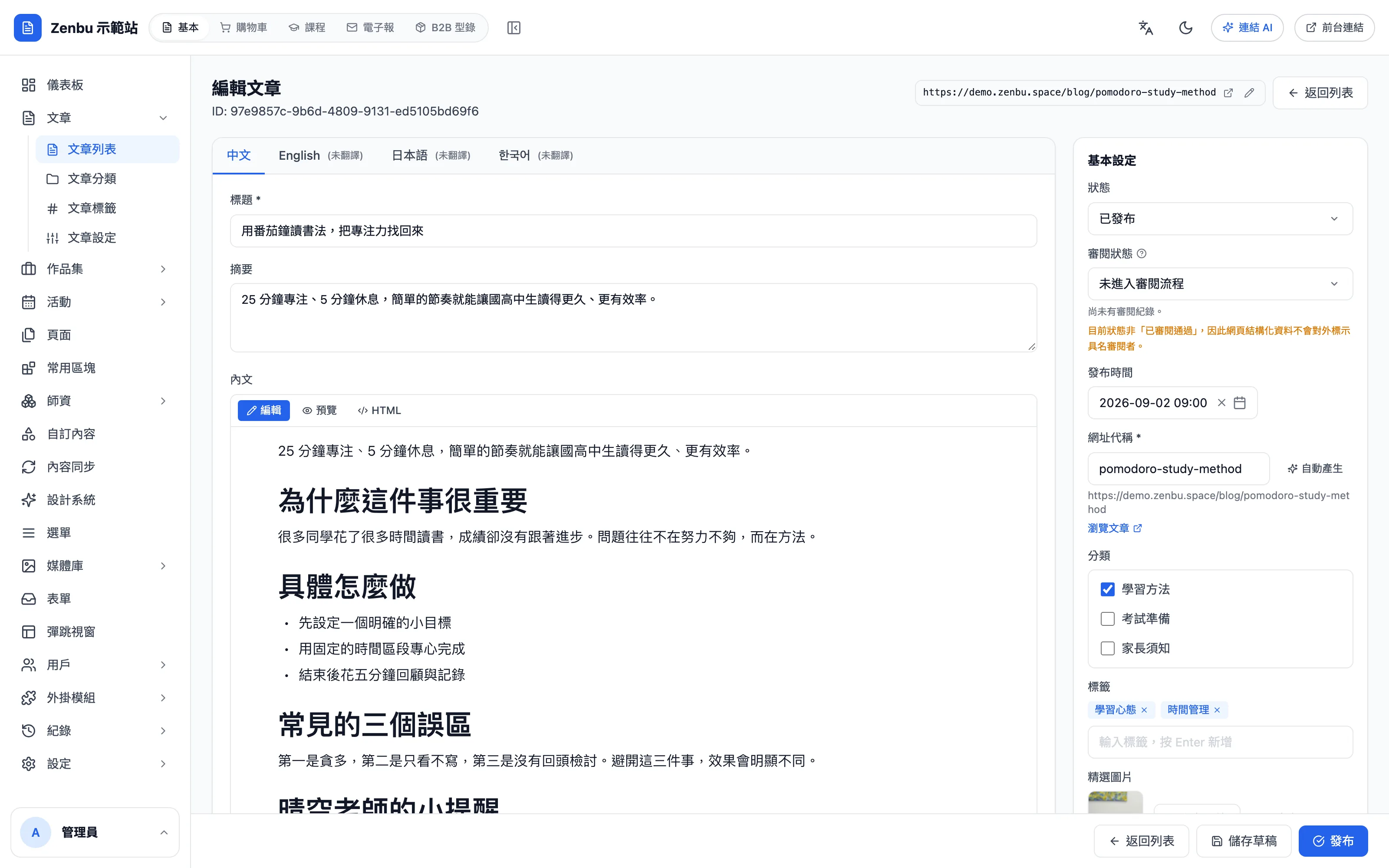1389x868 pixels.
Task: Click the Zenbu blue document logo
Action: click(27, 27)
